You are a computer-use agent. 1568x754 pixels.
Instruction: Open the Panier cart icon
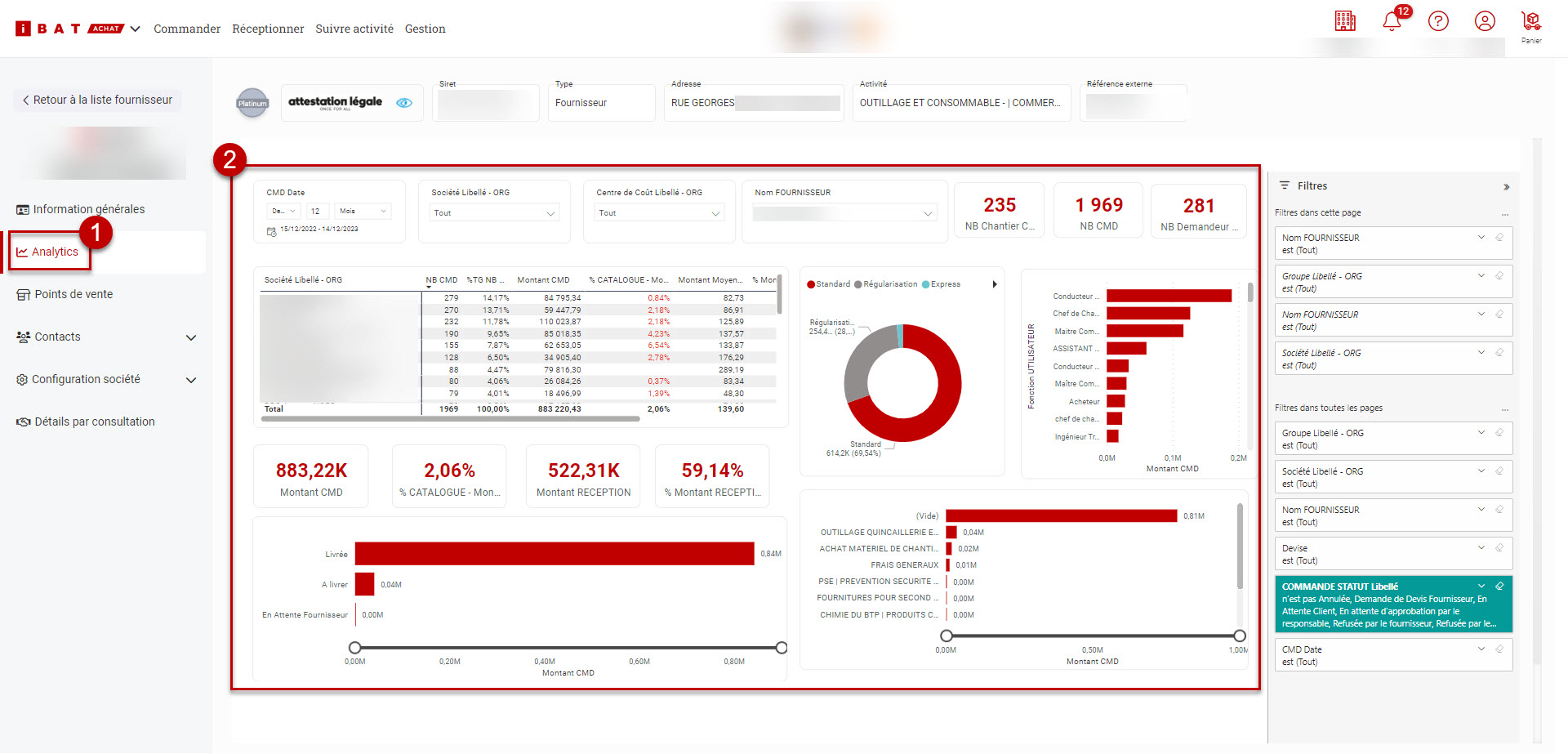(1531, 22)
